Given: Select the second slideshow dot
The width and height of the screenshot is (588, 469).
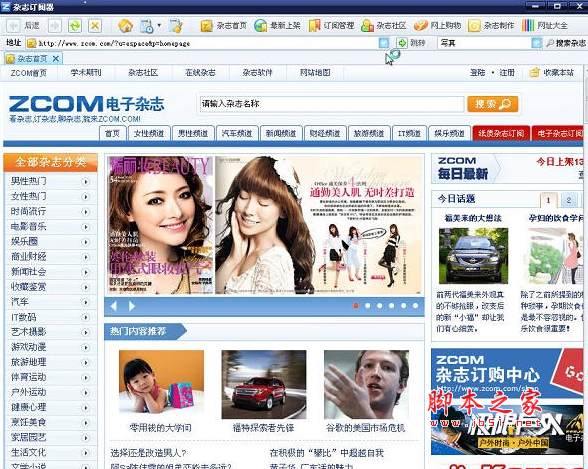Looking at the screenshot, I should point(368,306).
